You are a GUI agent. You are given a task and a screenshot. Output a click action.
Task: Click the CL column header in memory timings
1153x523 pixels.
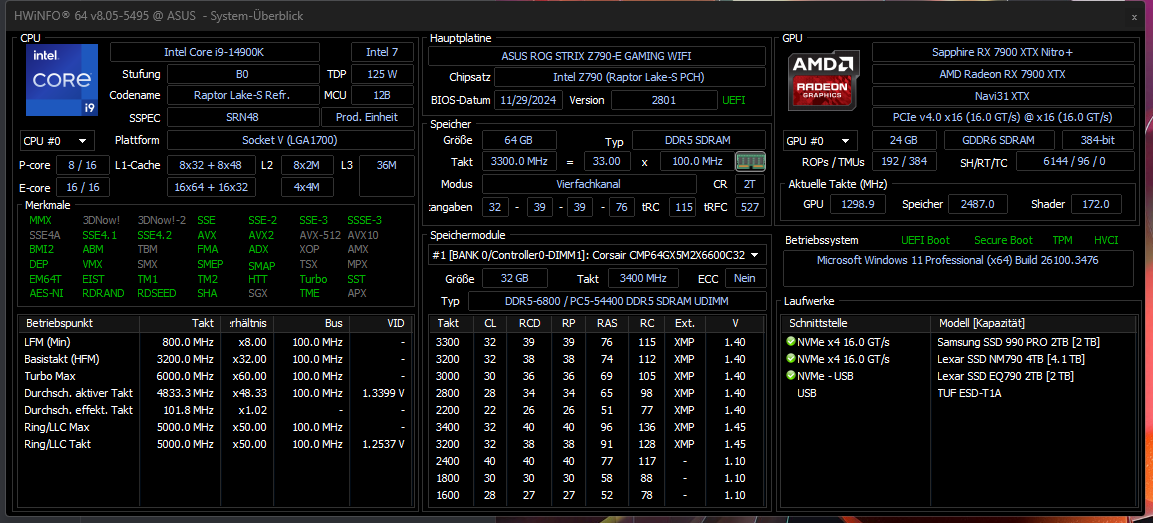click(x=490, y=323)
